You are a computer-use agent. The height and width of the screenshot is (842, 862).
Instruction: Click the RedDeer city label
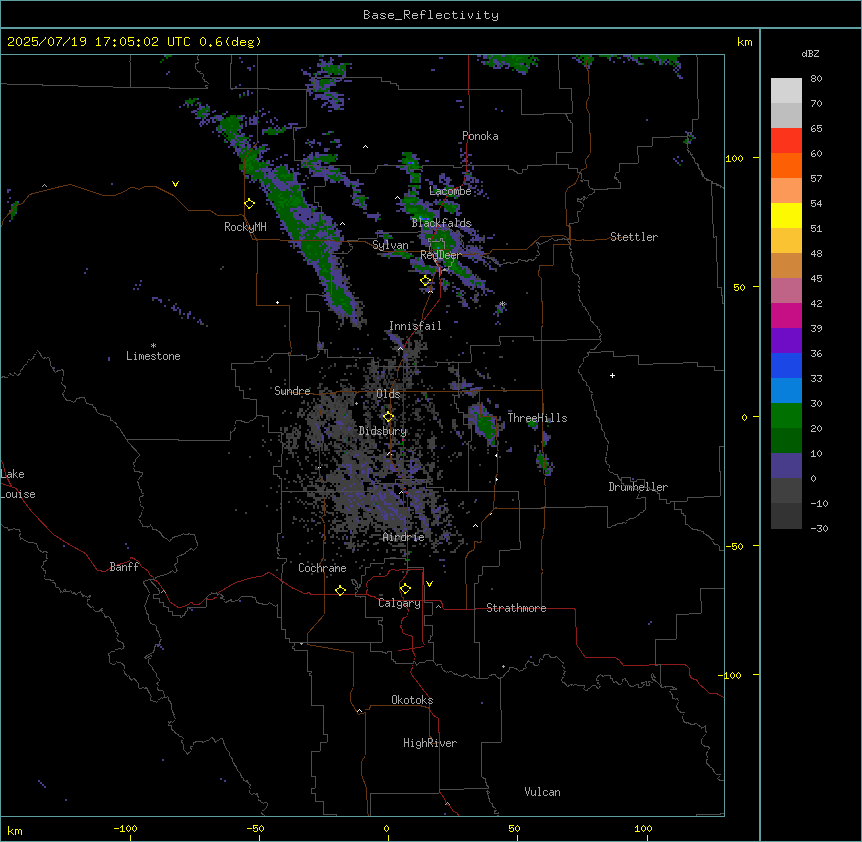click(x=440, y=255)
